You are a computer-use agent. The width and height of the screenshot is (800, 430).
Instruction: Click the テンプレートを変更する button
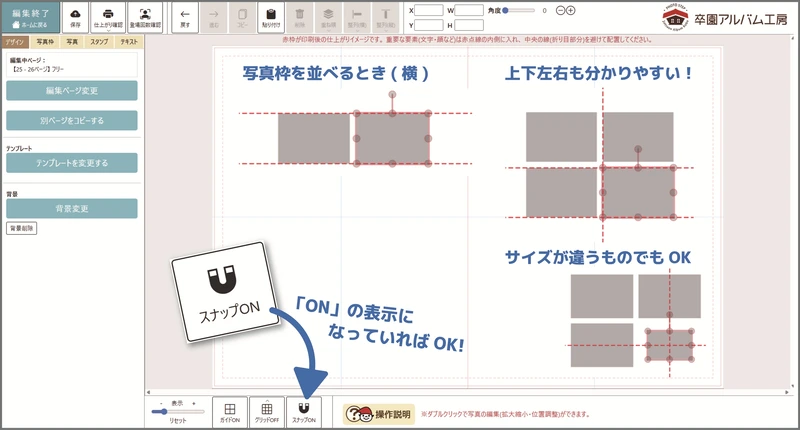click(x=71, y=163)
